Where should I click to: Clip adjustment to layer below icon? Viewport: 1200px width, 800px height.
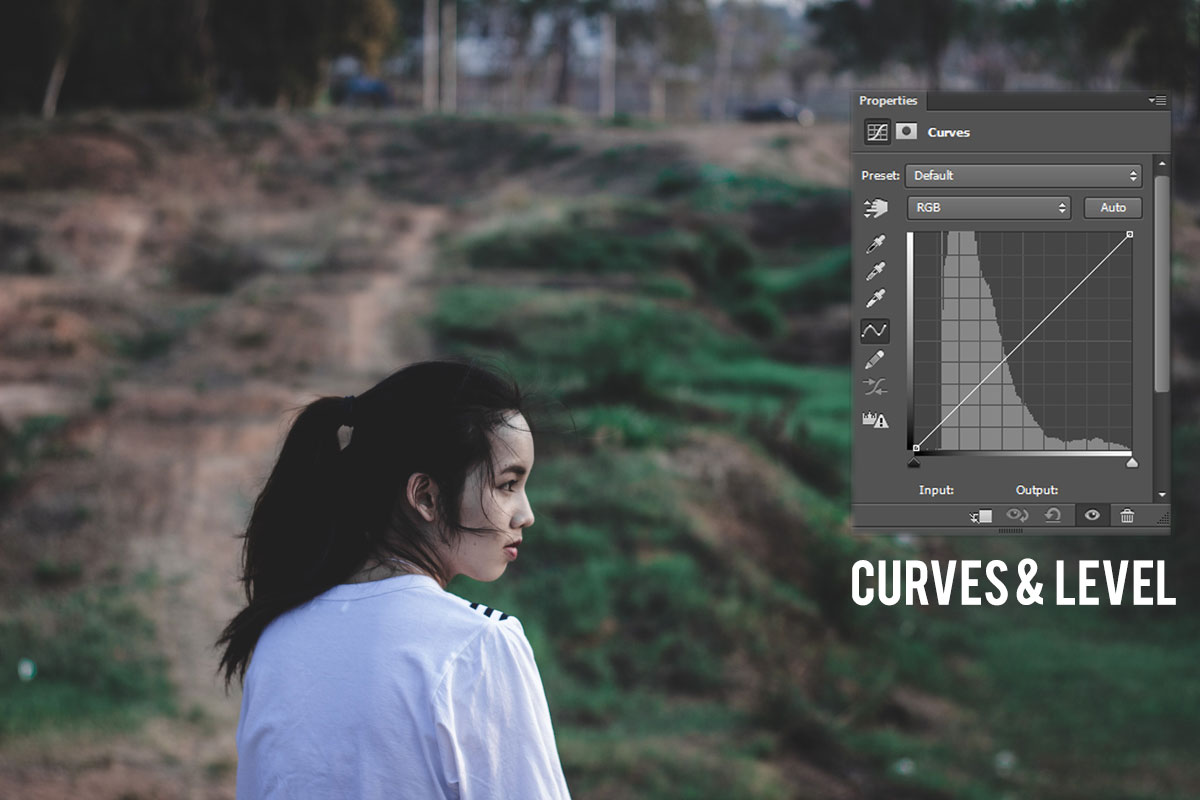coord(981,516)
